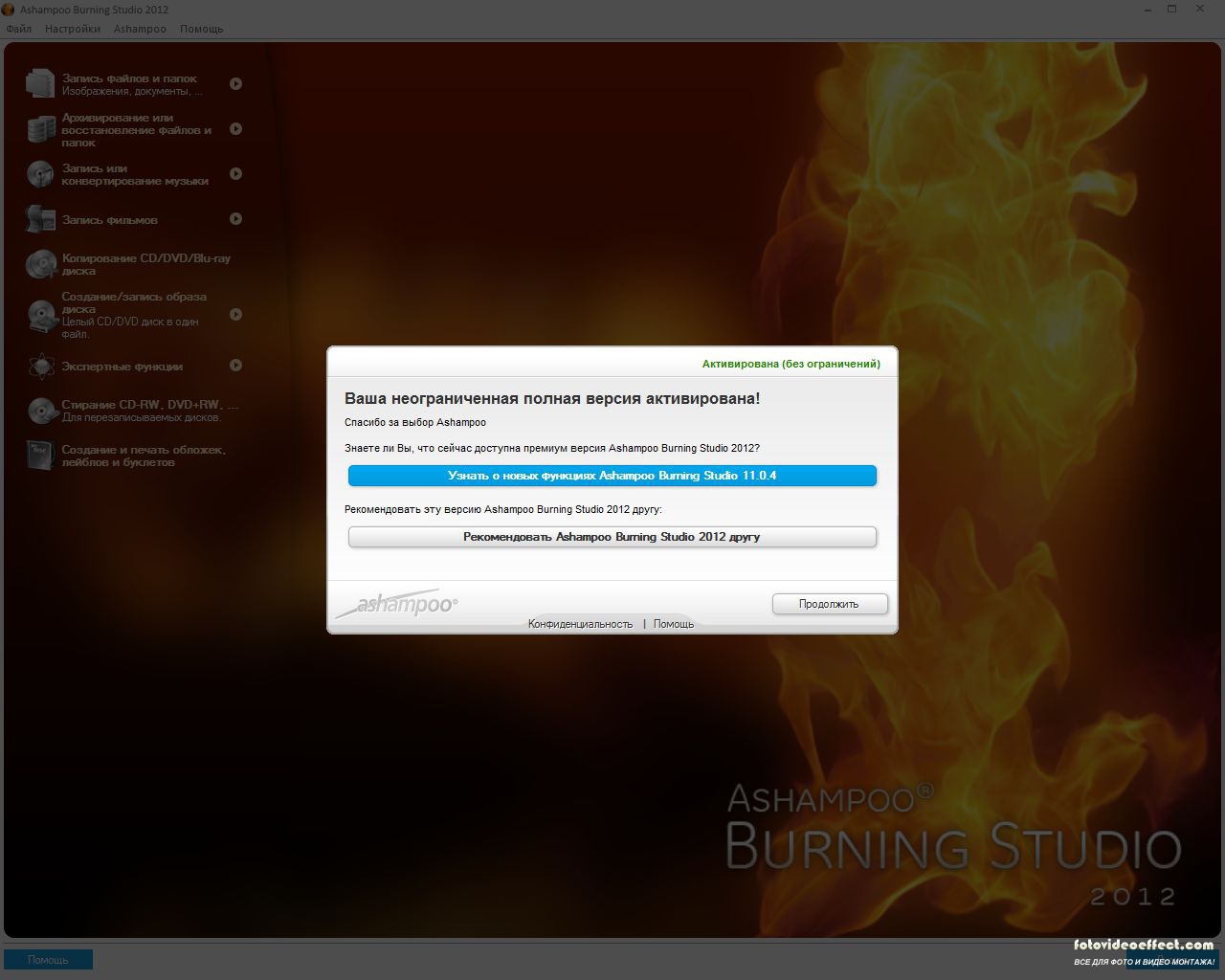The height and width of the screenshot is (980, 1225).
Task: Click the files and folders burning icon
Action: [40, 84]
